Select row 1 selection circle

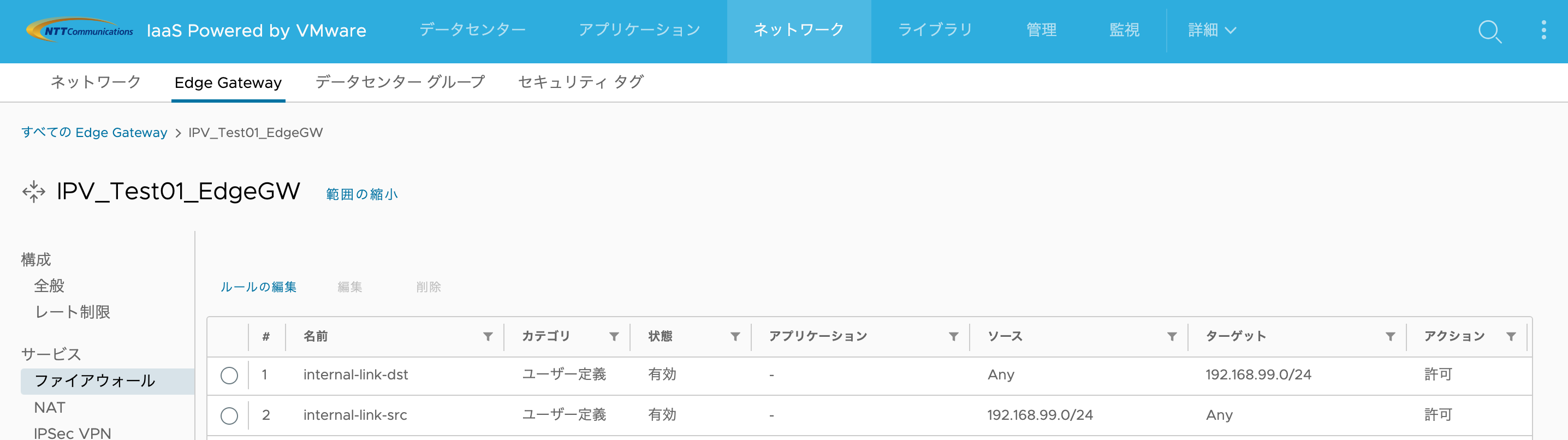click(x=229, y=375)
